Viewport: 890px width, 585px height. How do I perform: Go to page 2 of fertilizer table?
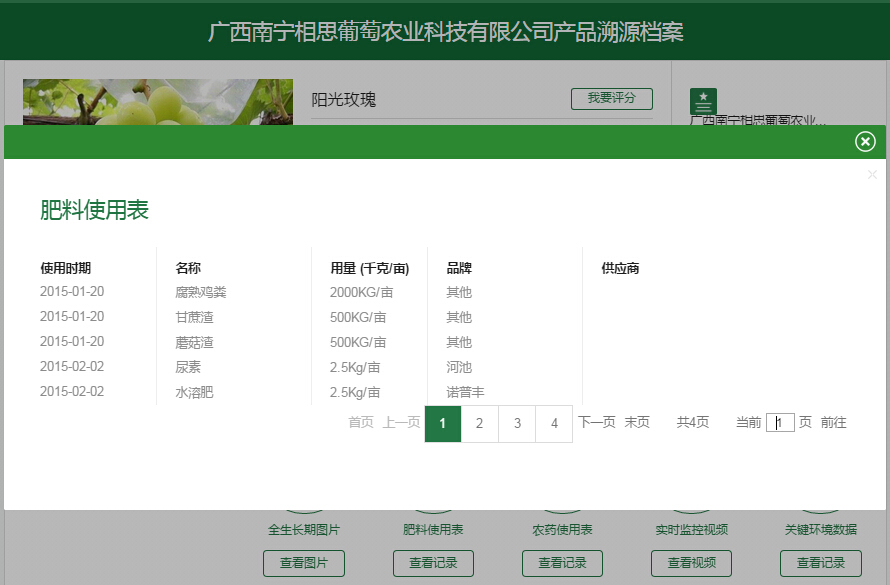(480, 424)
